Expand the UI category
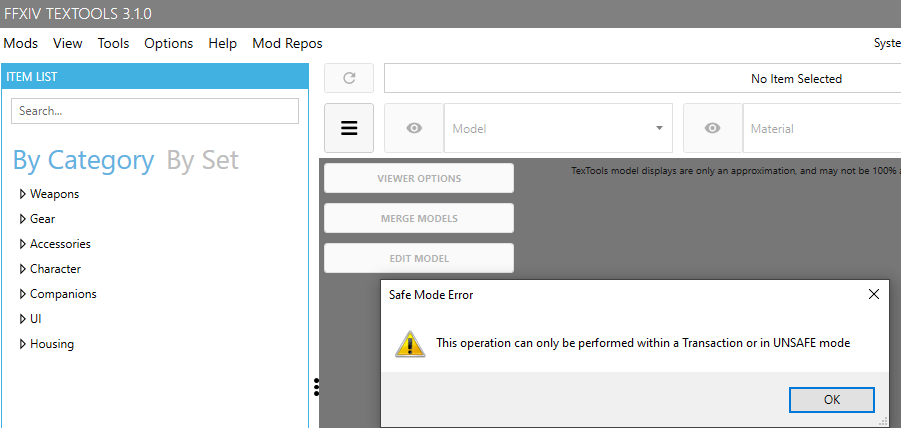Viewport: 901px width, 428px height. point(23,319)
